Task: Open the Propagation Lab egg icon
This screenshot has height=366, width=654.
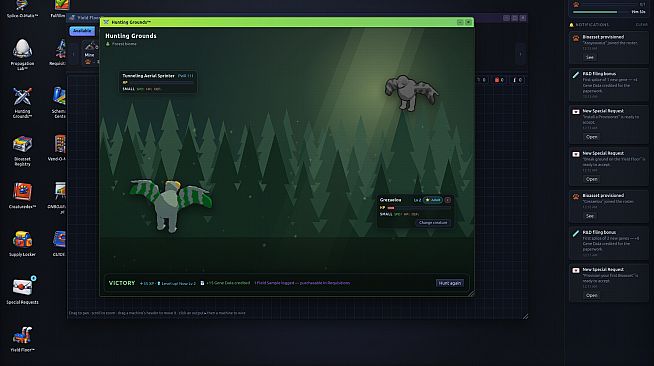Action: coord(22,48)
